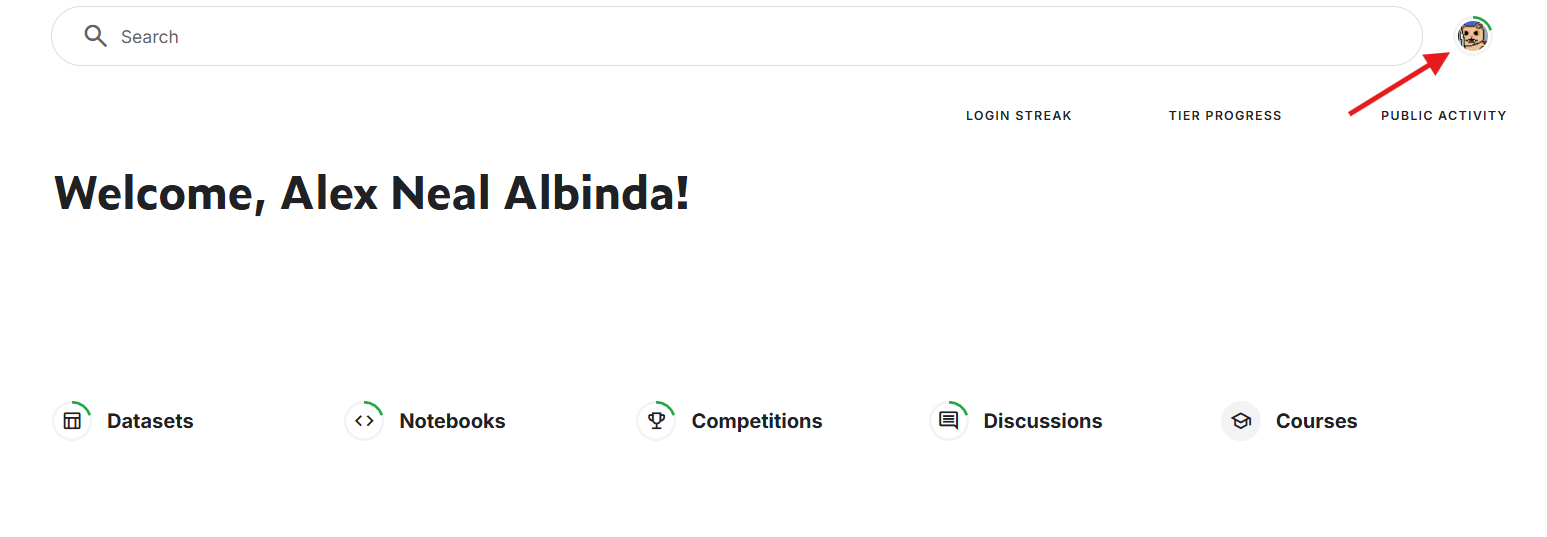Go to the Competitions text label
Screen dimensions: 1547x537
coord(757,421)
